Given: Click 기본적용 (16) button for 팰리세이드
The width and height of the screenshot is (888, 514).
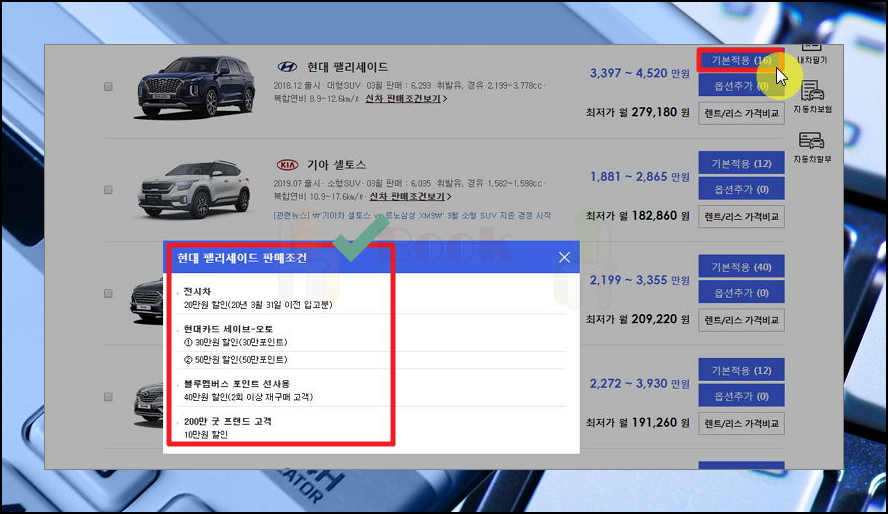Looking at the screenshot, I should [x=741, y=60].
